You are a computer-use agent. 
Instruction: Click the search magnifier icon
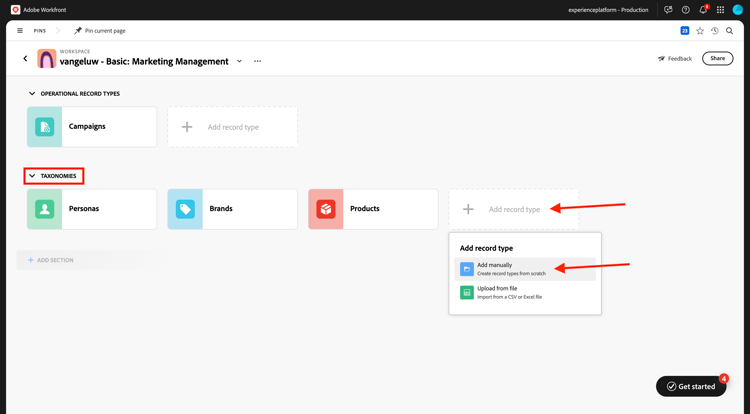[x=729, y=31]
